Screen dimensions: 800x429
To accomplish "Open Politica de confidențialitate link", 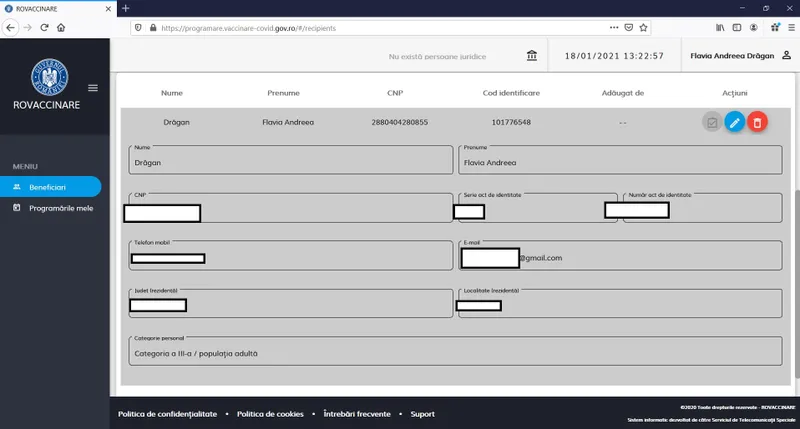I will 167,413.
